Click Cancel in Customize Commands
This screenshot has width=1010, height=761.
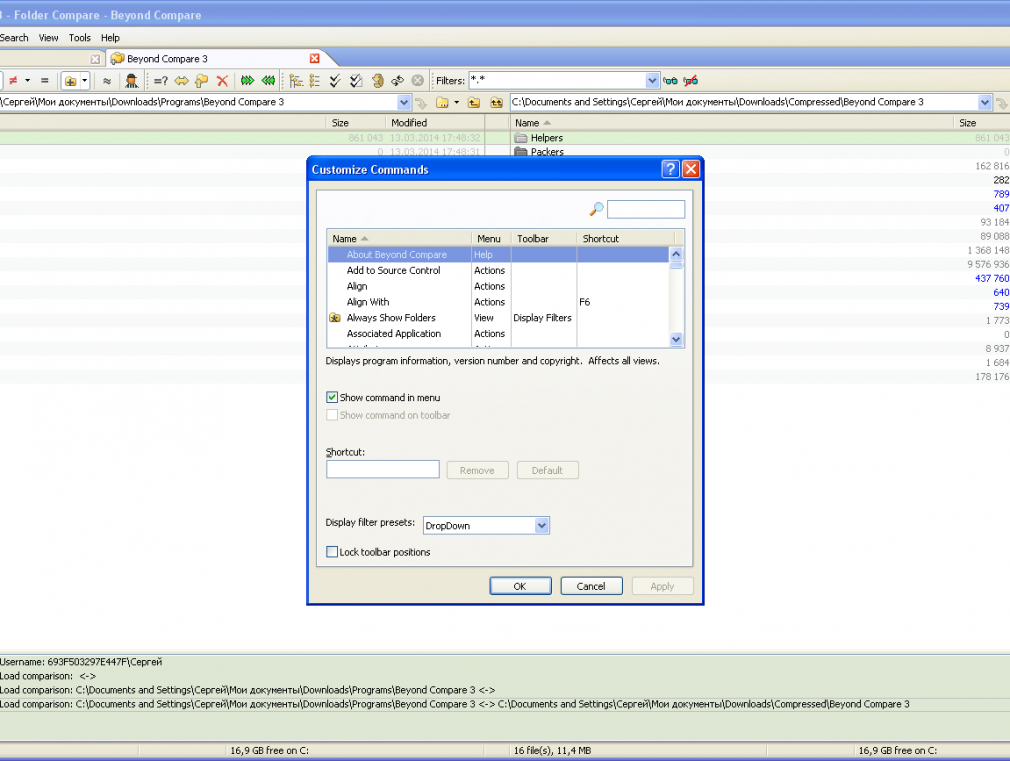[591, 586]
